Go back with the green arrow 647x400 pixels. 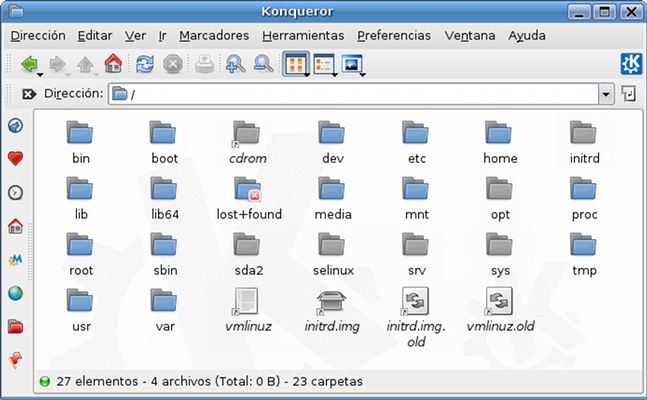coord(29,64)
